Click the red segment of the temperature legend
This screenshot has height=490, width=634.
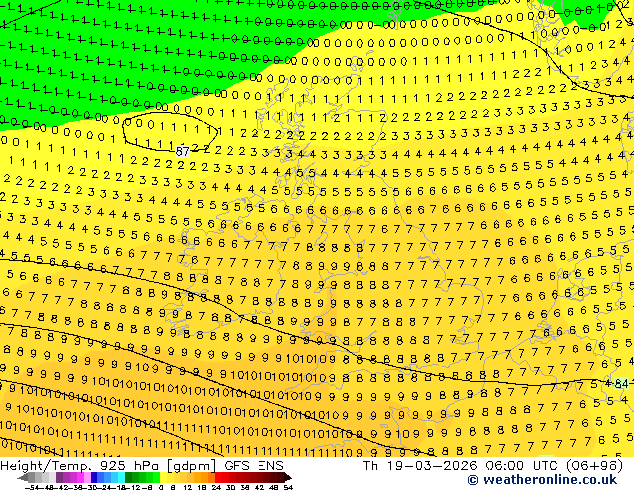[251, 478]
